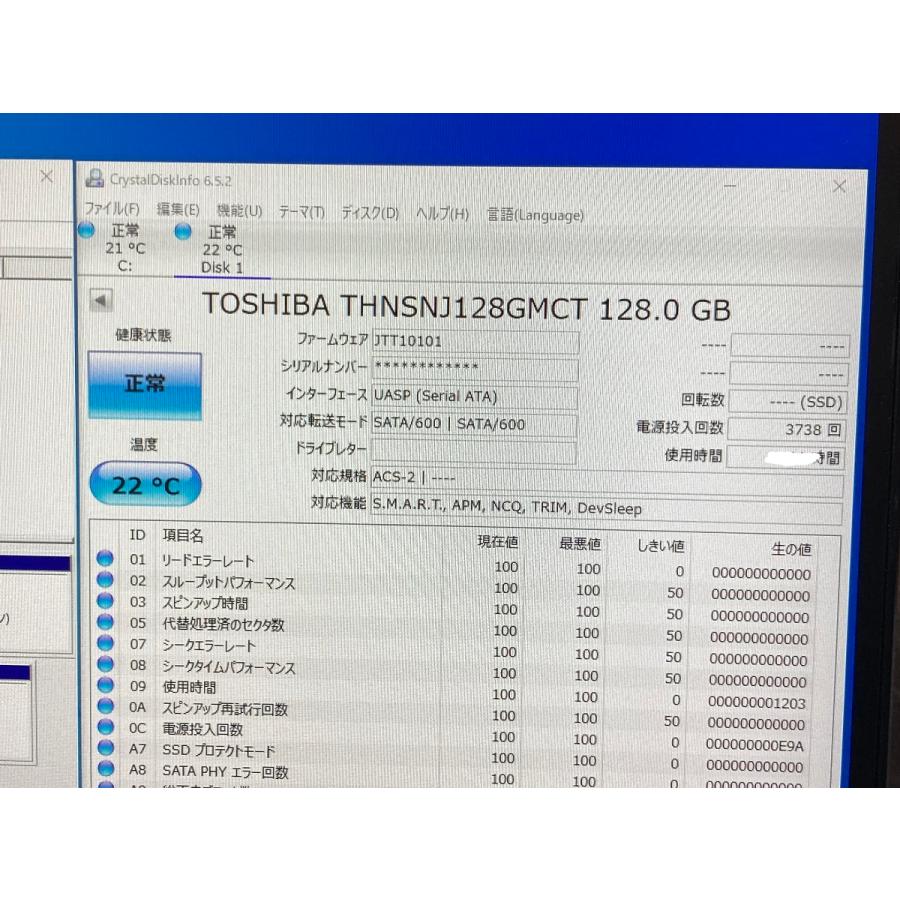
Task: Click the 最悪値 column header
Action: (580, 544)
